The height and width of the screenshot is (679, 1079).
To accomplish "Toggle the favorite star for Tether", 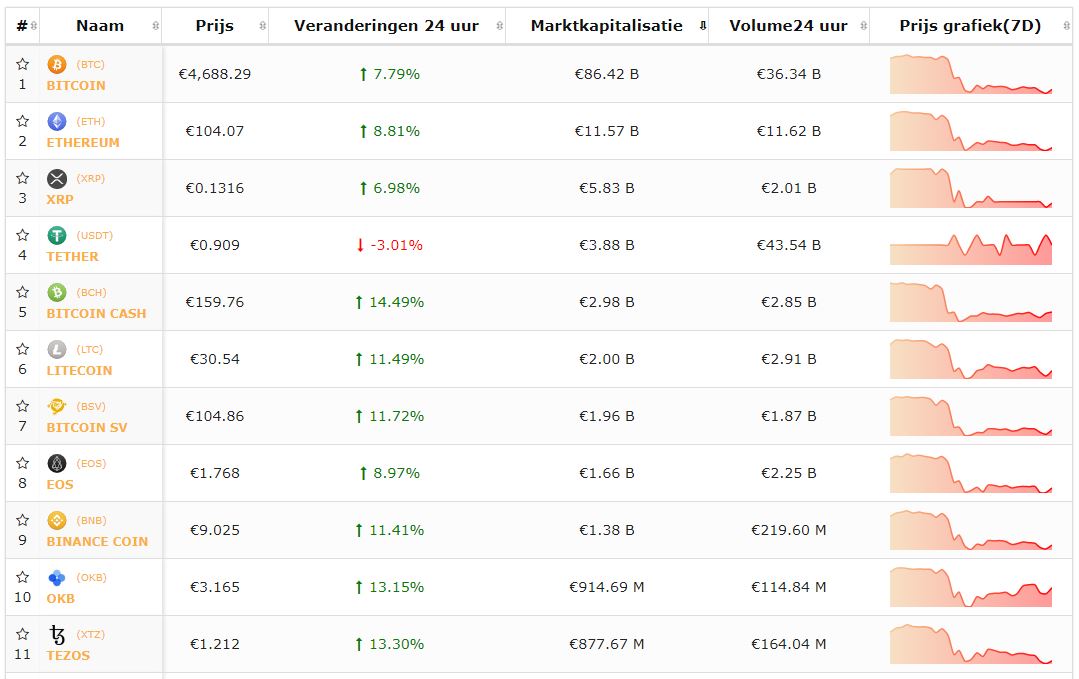I will coord(22,236).
